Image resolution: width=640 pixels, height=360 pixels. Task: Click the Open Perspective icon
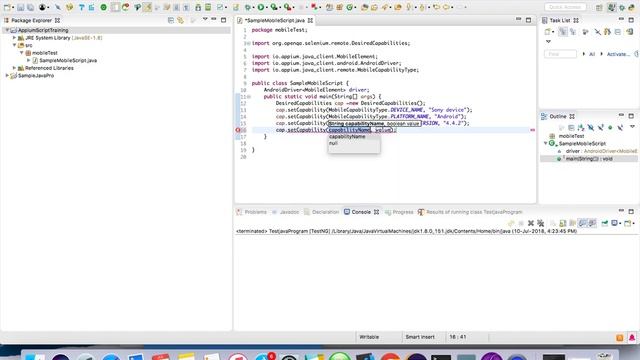click(x=599, y=7)
